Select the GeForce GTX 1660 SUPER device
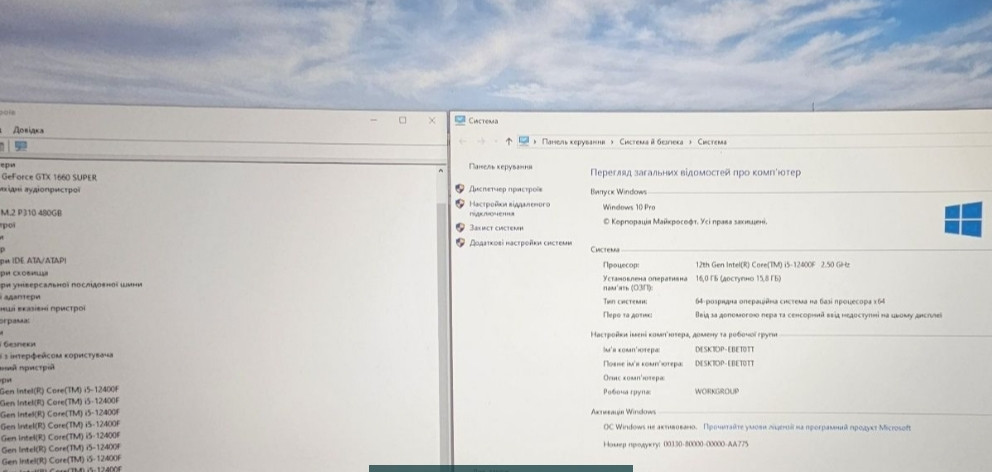This screenshot has width=992, height=472. [x=48, y=176]
